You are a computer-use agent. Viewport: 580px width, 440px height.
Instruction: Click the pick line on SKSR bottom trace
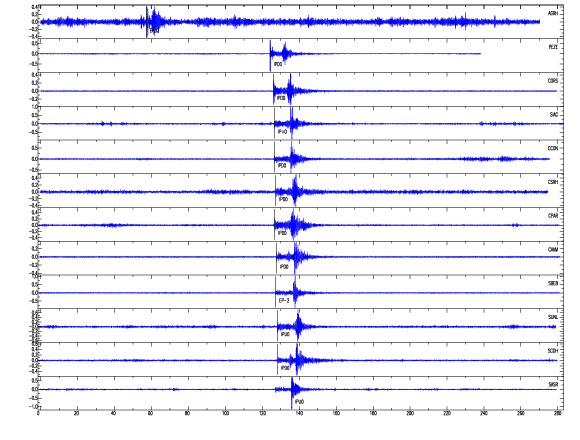tap(291, 393)
